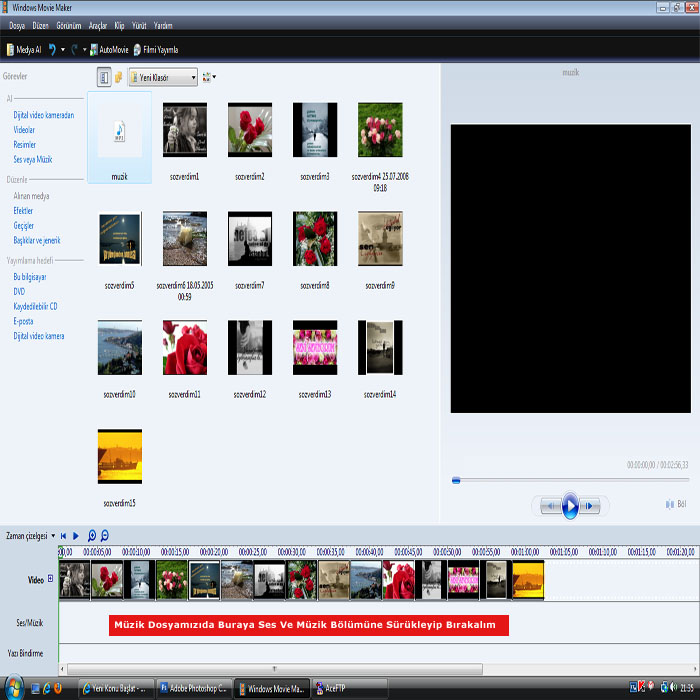
Task: Select the muzik file thumbnail
Action: pos(119,135)
